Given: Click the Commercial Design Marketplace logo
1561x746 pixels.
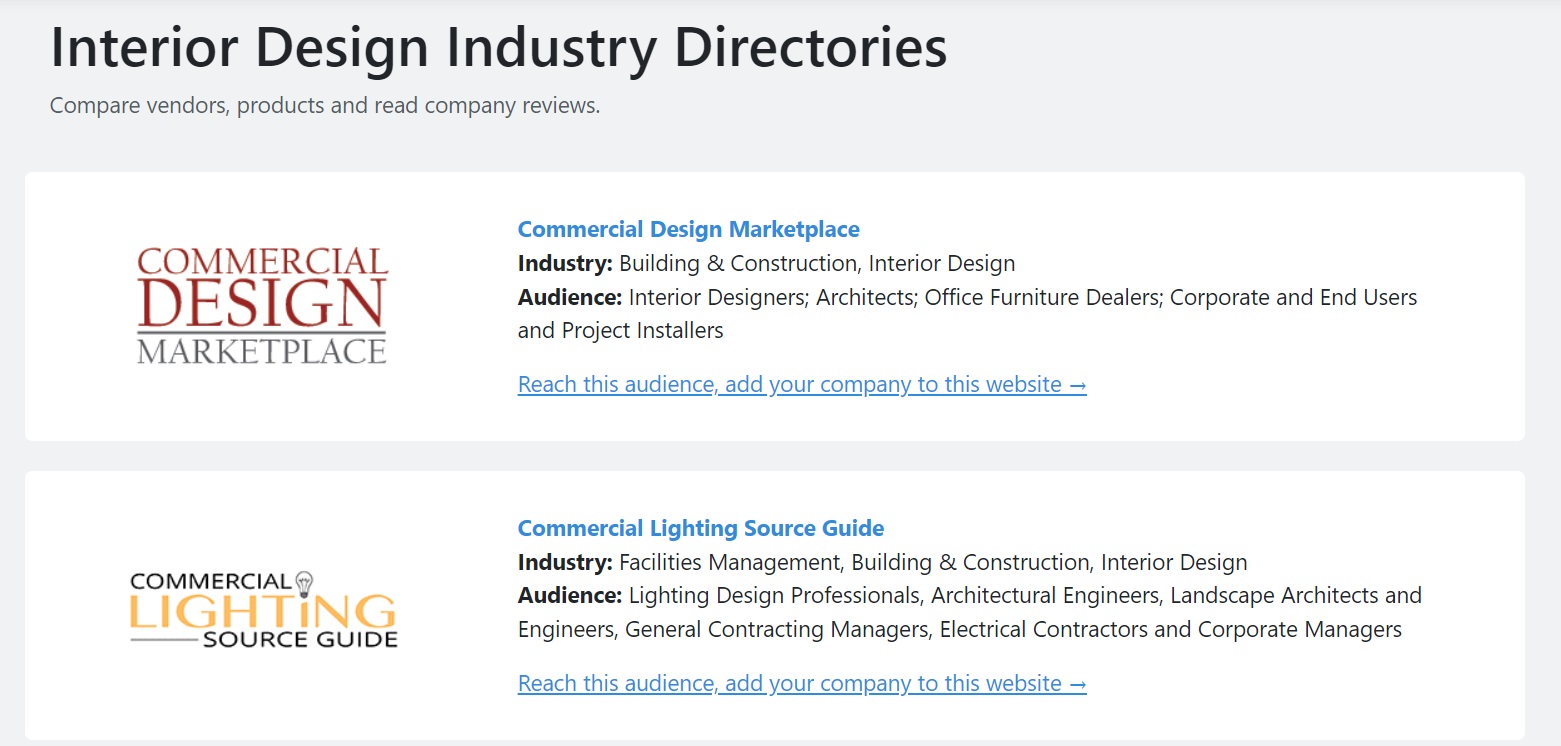Looking at the screenshot, I should tap(262, 306).
